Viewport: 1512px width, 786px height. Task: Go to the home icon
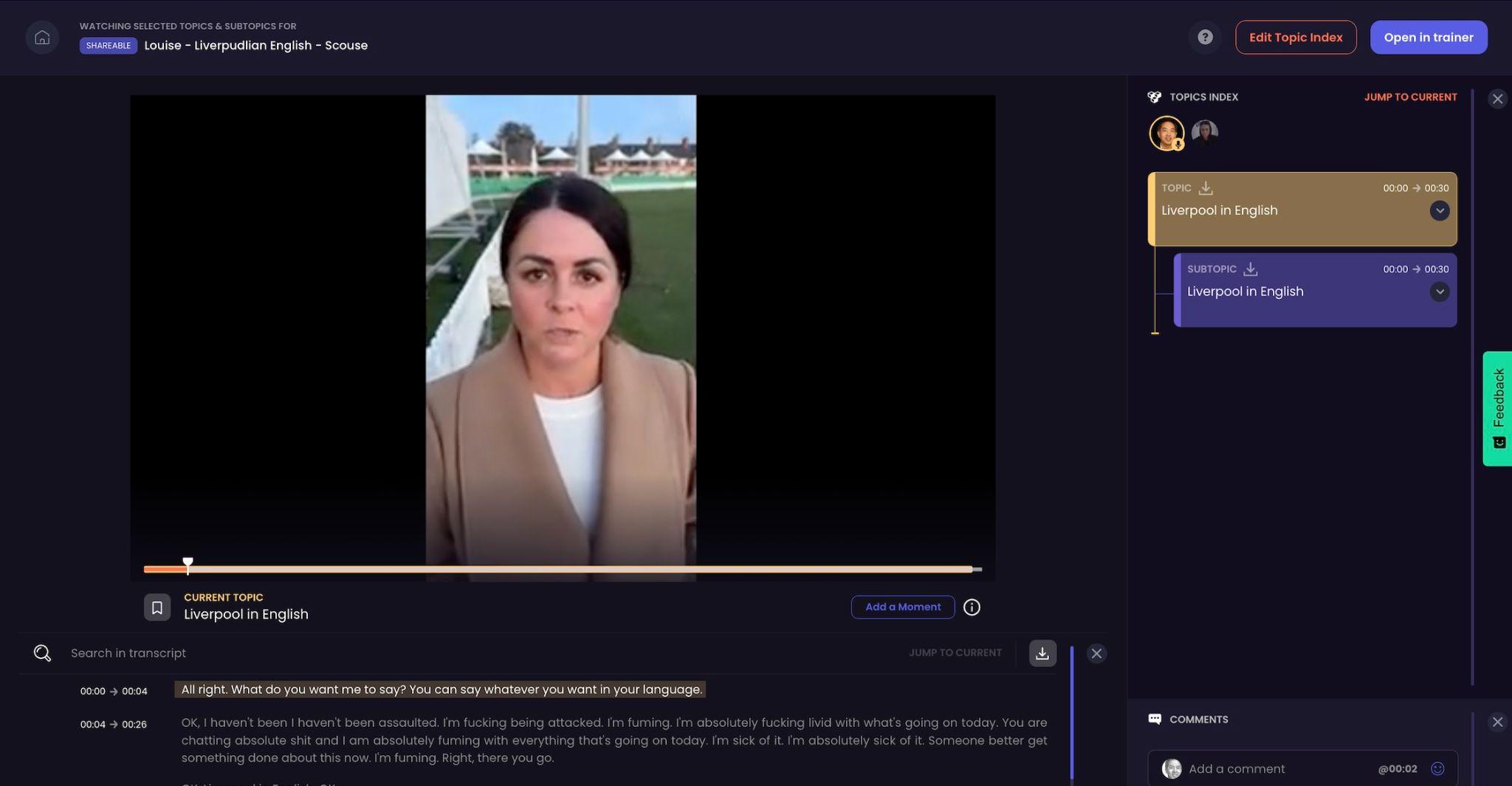click(x=42, y=37)
